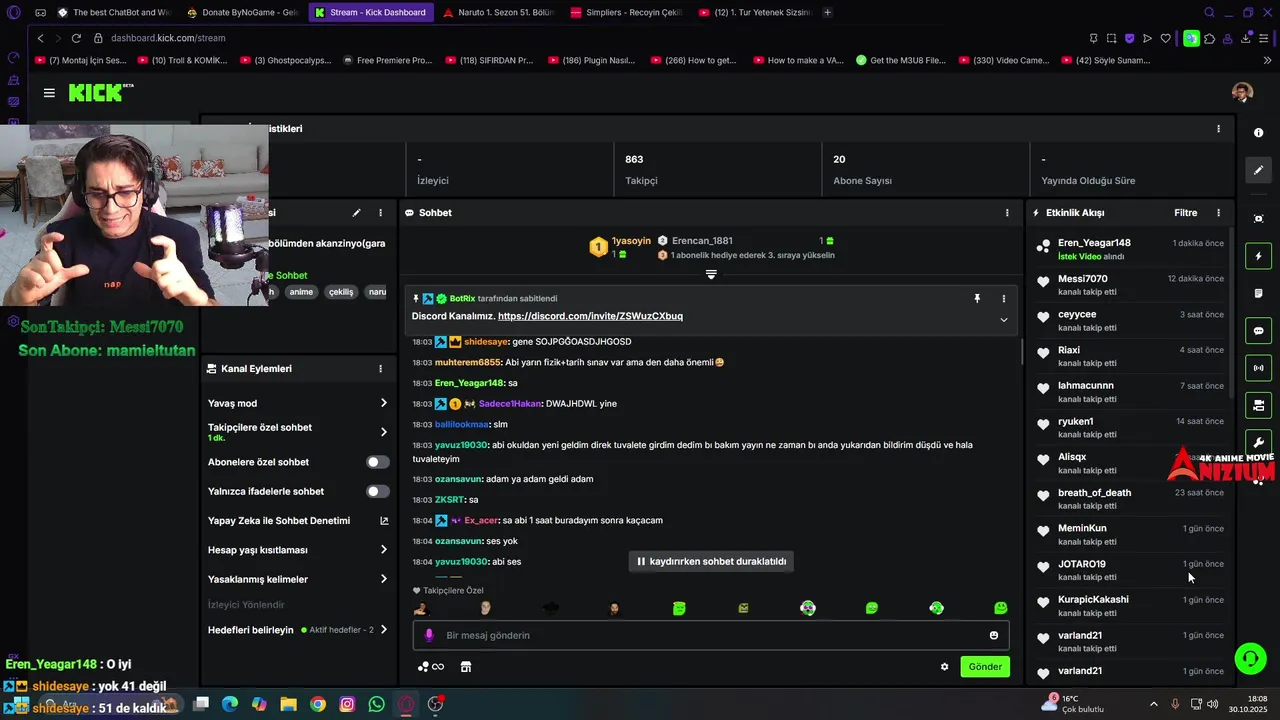Click browser extensions puzzle icon
1280x720 pixels.
(x=1209, y=38)
